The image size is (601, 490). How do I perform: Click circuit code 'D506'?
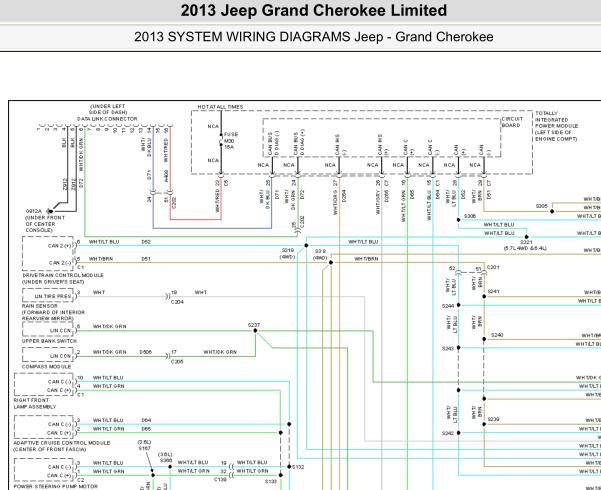(x=146, y=352)
